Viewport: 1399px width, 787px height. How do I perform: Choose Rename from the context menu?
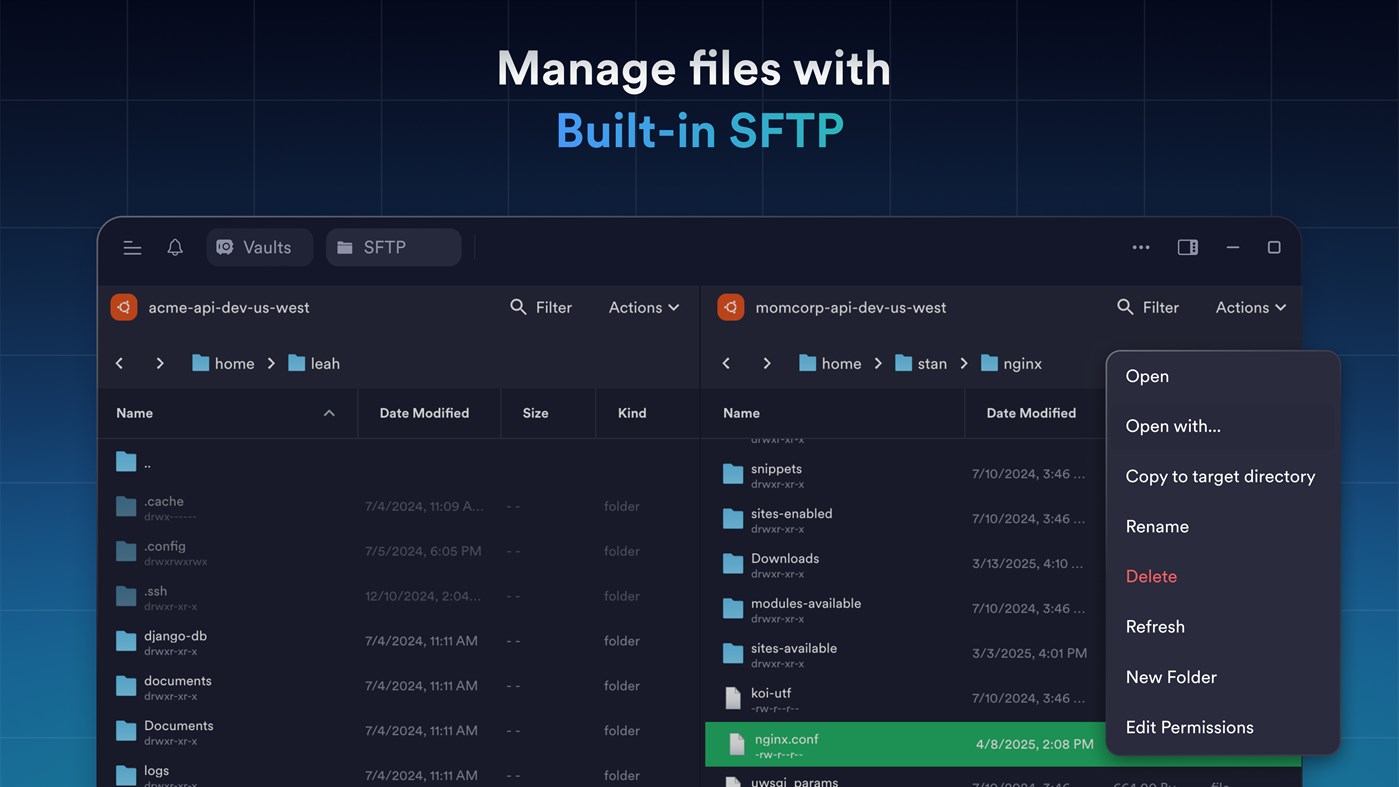[x=1157, y=526]
